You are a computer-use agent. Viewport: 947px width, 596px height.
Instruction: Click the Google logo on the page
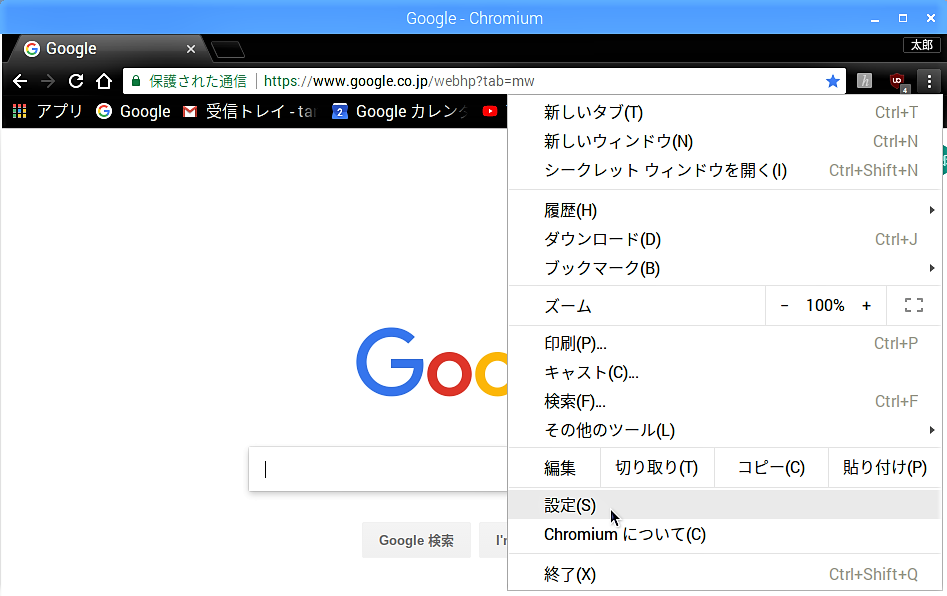431,362
